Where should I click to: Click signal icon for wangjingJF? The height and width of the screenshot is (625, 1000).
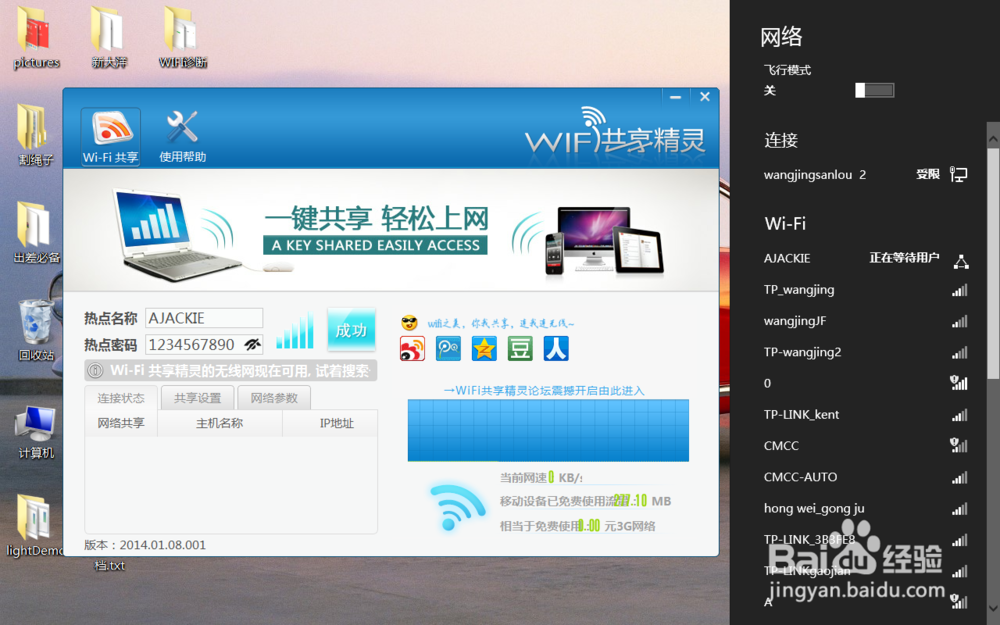pyautogui.click(x=960, y=321)
